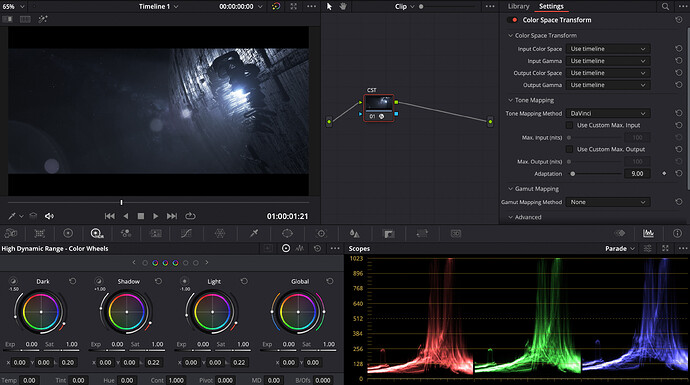
Task: Open the Color Warper palette
Action: [x=220, y=233]
